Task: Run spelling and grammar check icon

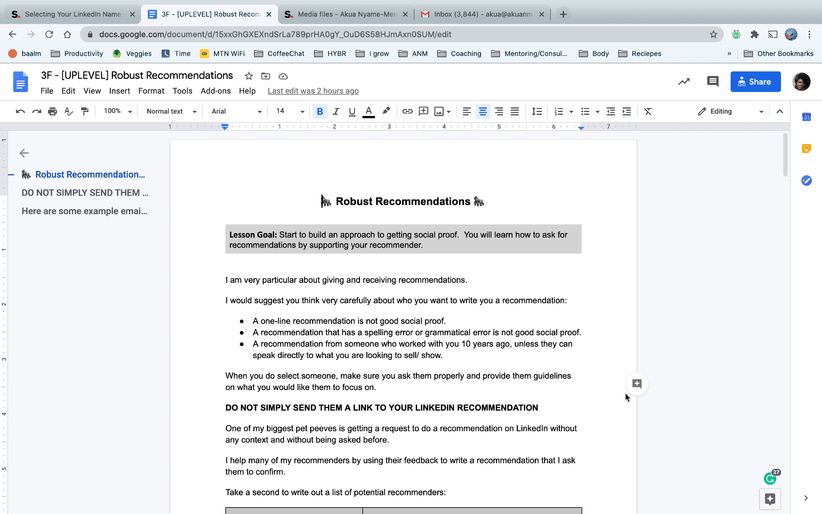Action: [x=68, y=111]
